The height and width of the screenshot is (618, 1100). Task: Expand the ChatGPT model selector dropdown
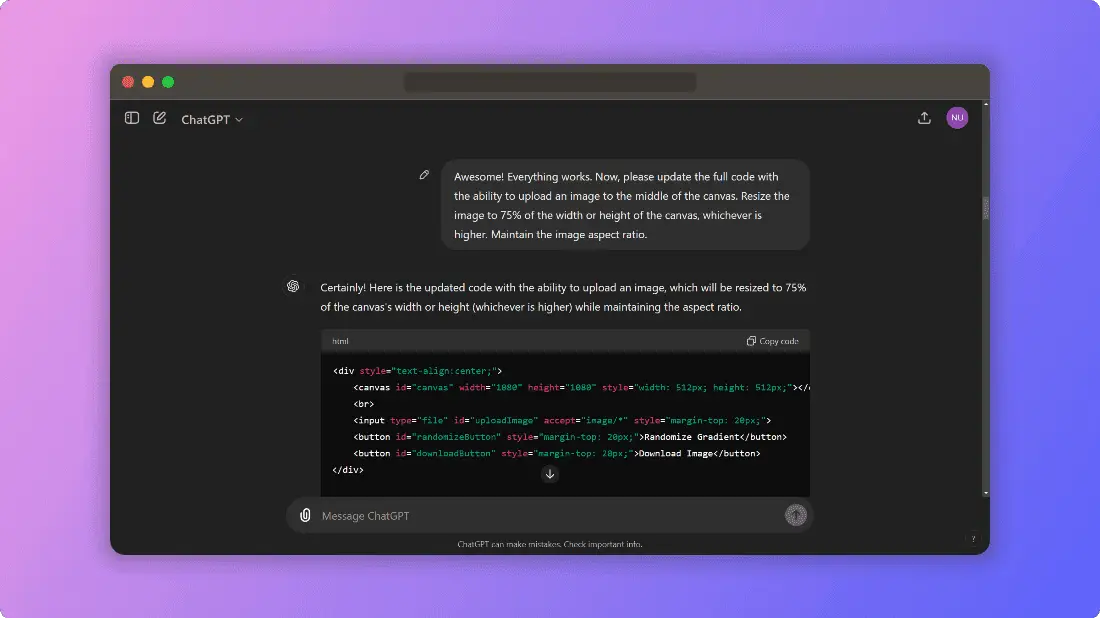[212, 119]
